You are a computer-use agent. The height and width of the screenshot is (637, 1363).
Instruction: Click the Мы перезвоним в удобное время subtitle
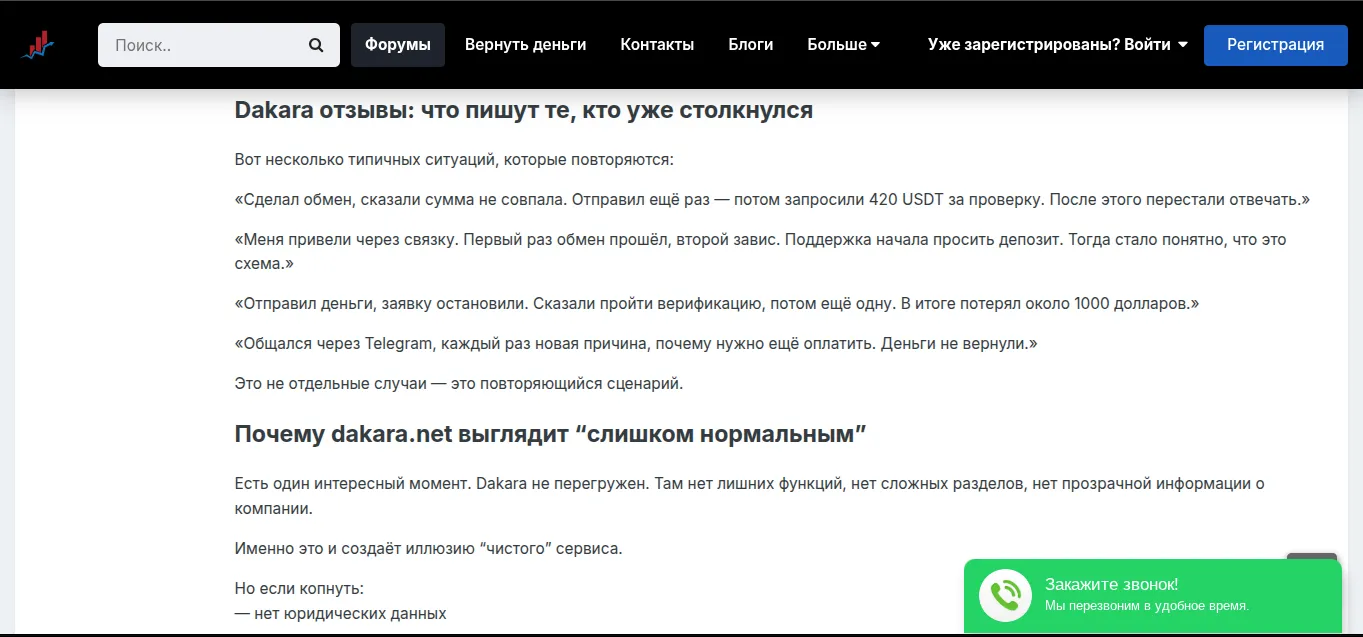click(x=1147, y=606)
